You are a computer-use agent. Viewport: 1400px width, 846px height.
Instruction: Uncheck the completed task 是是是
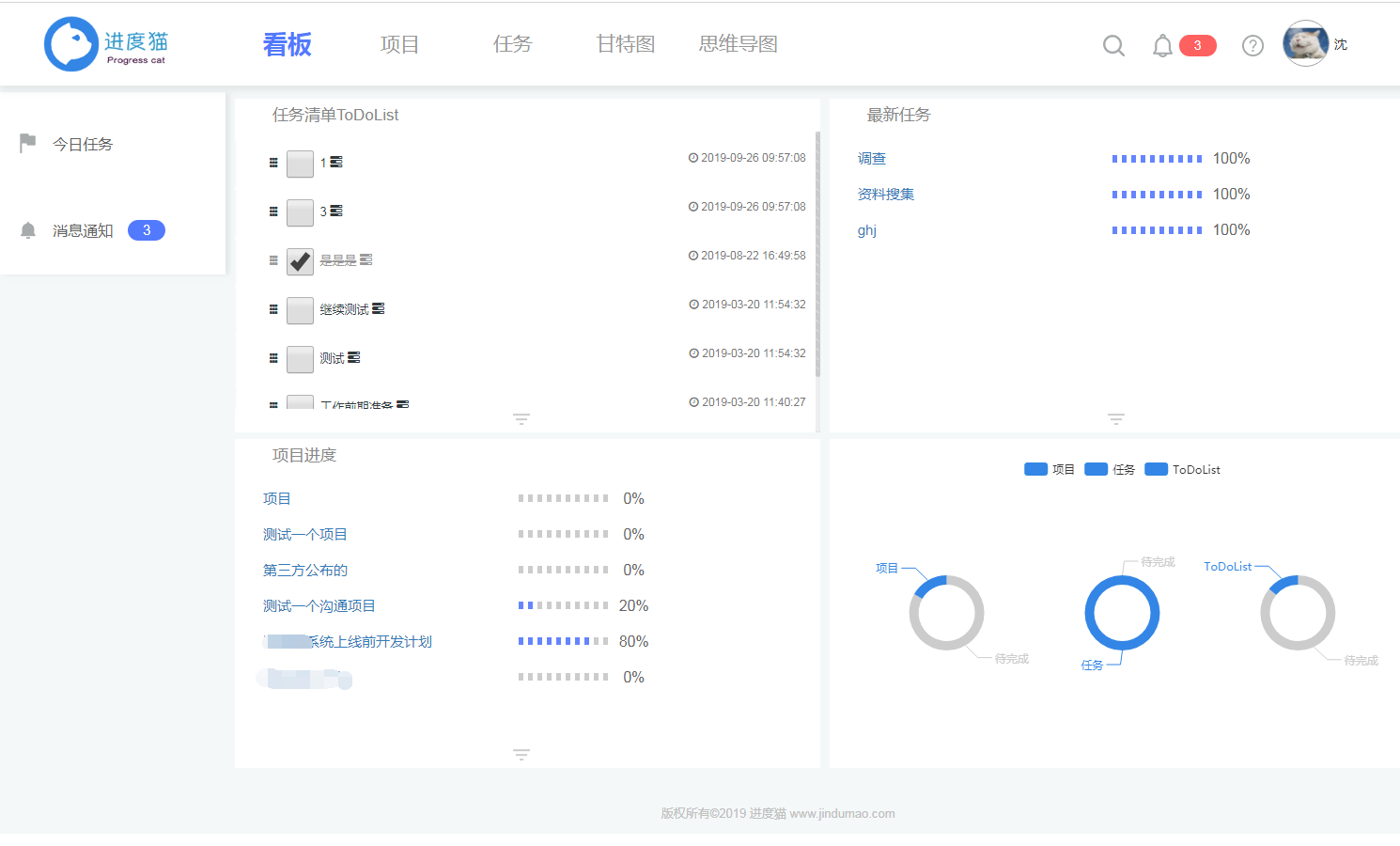tap(300, 261)
